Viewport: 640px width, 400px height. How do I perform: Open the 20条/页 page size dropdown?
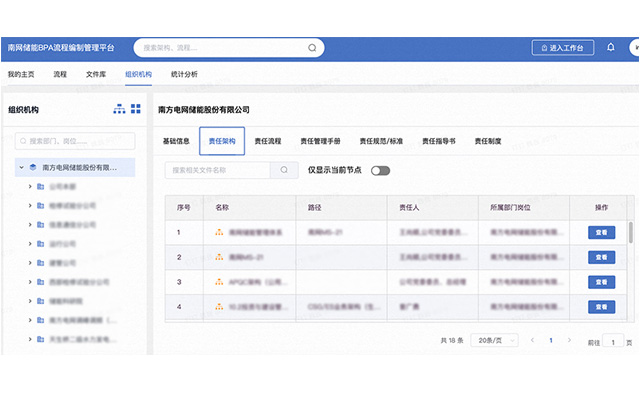pyautogui.click(x=494, y=340)
